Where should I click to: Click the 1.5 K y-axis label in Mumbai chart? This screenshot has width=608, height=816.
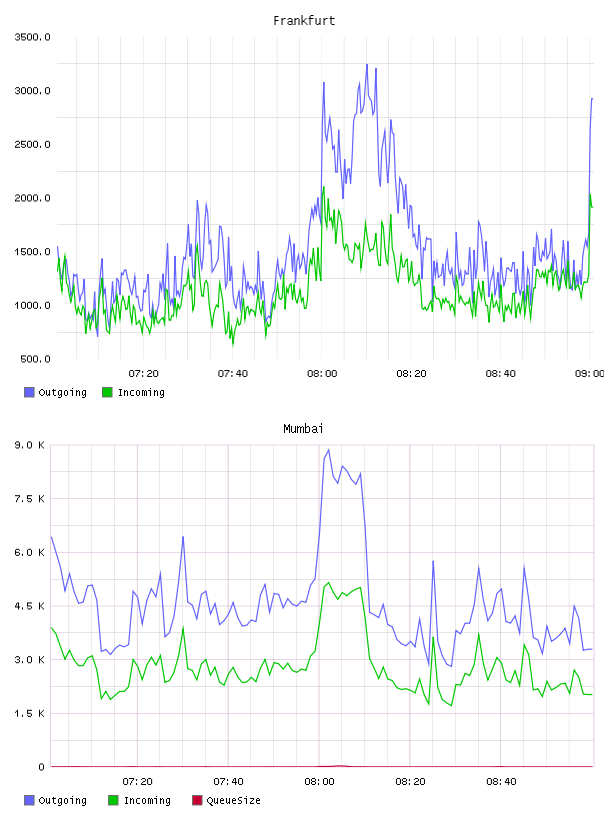click(x=29, y=713)
